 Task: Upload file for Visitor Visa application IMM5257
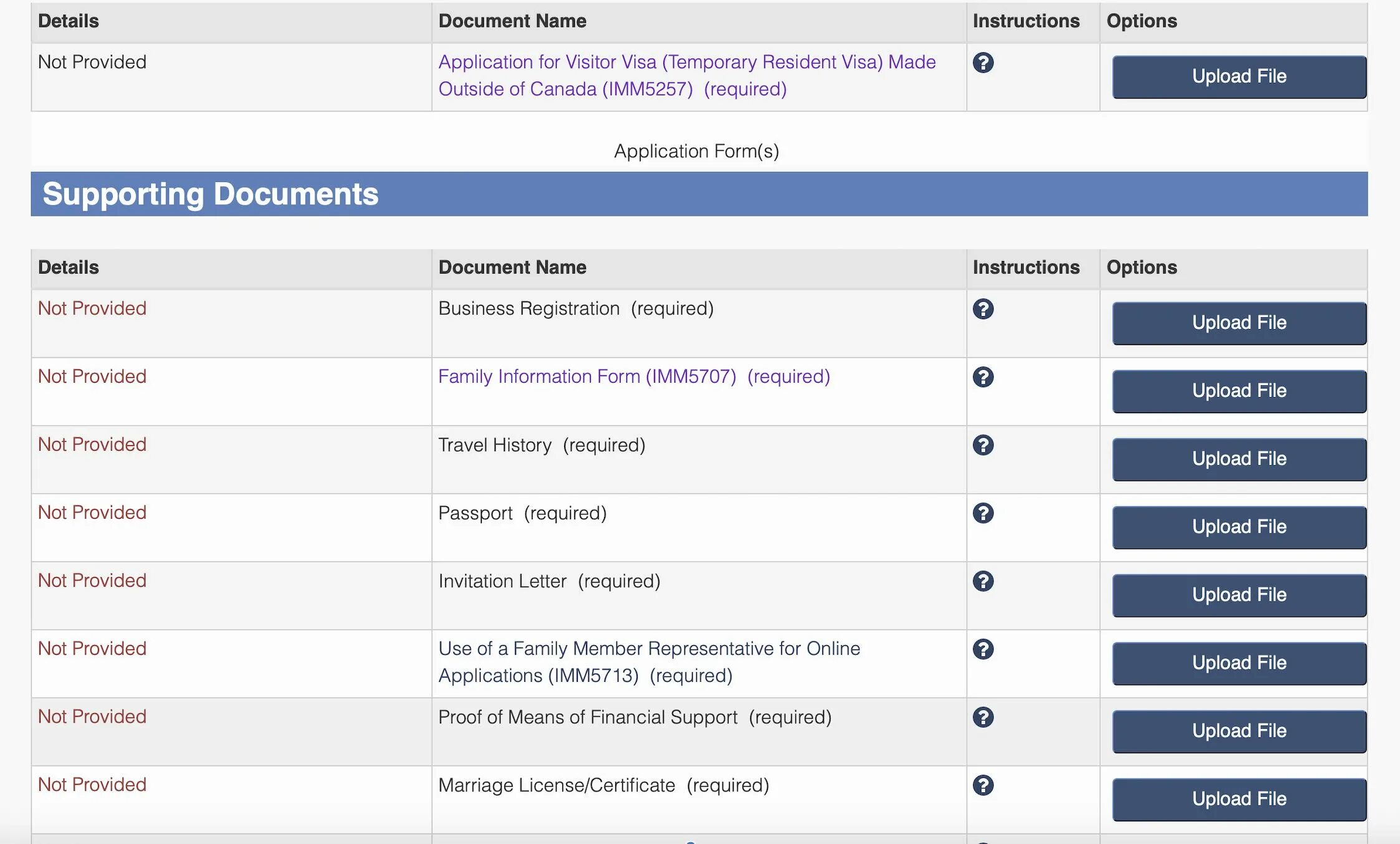click(x=1239, y=77)
